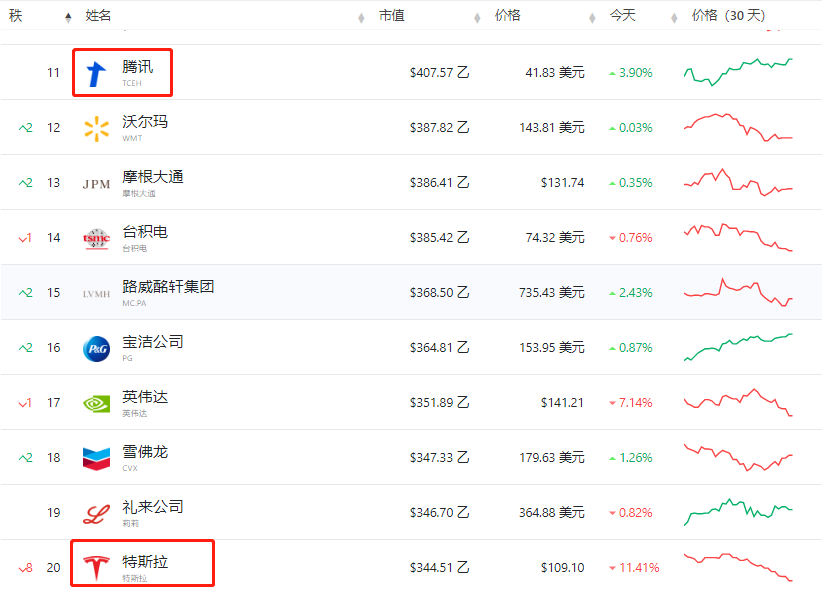822x594 pixels.
Task: Click the Walmart spark logo
Action: (x=96, y=128)
